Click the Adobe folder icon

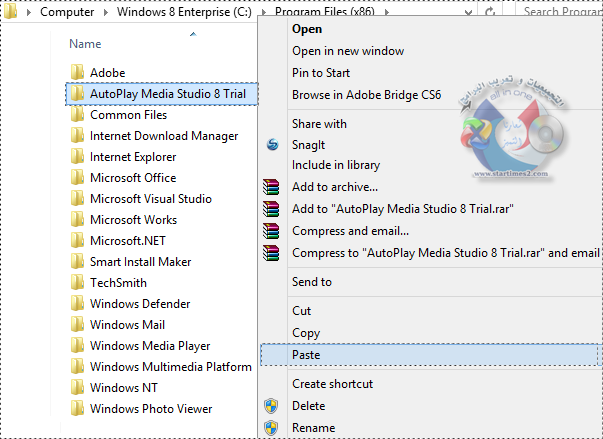[x=77, y=72]
